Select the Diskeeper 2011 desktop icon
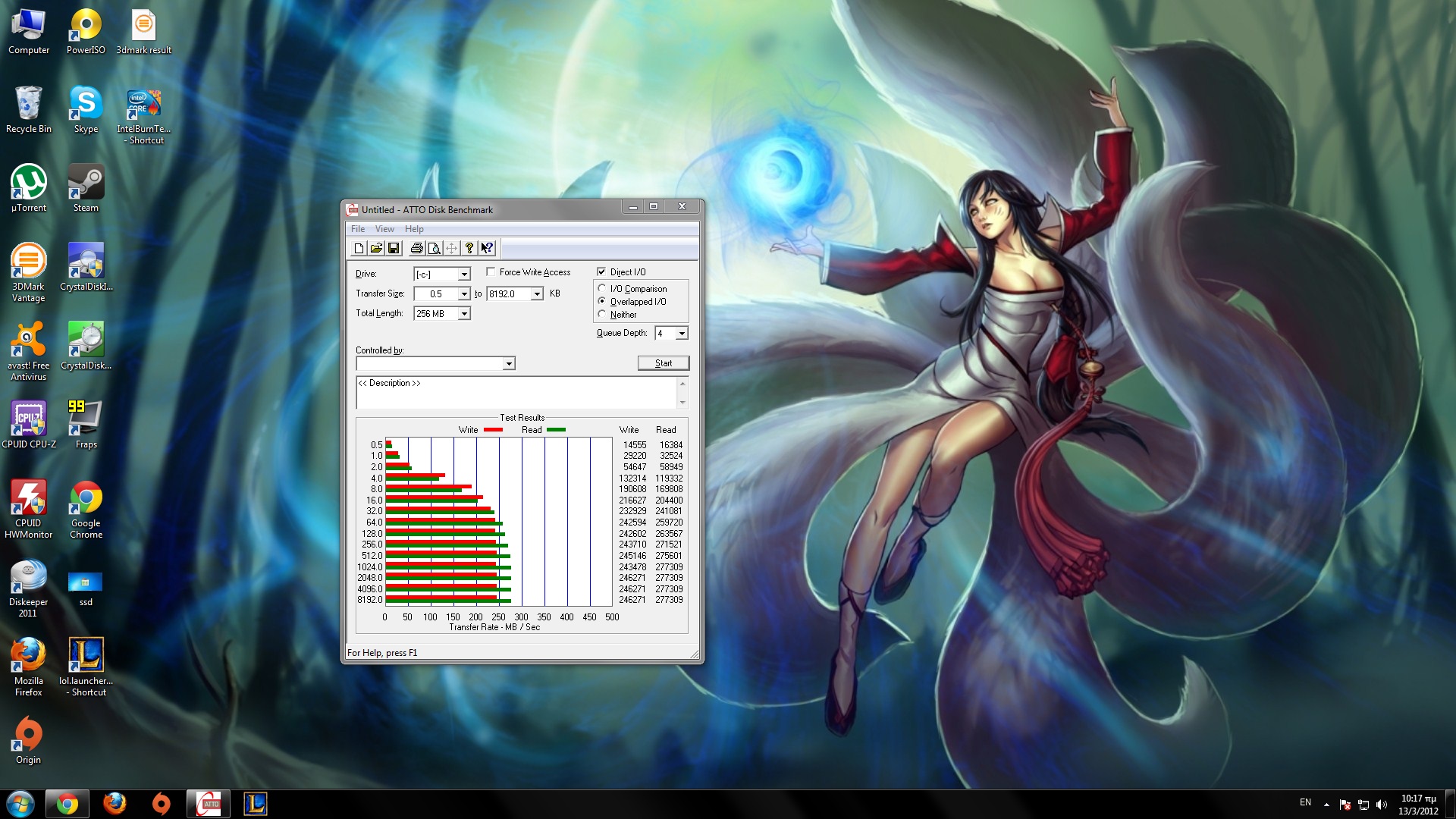The width and height of the screenshot is (1456, 819). (29, 588)
